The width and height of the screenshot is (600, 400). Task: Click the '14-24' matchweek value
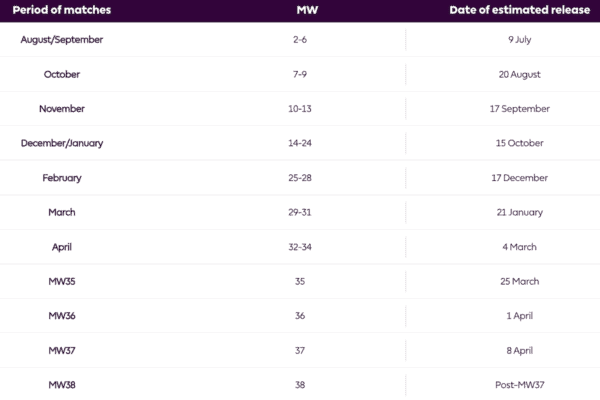pyautogui.click(x=300, y=143)
